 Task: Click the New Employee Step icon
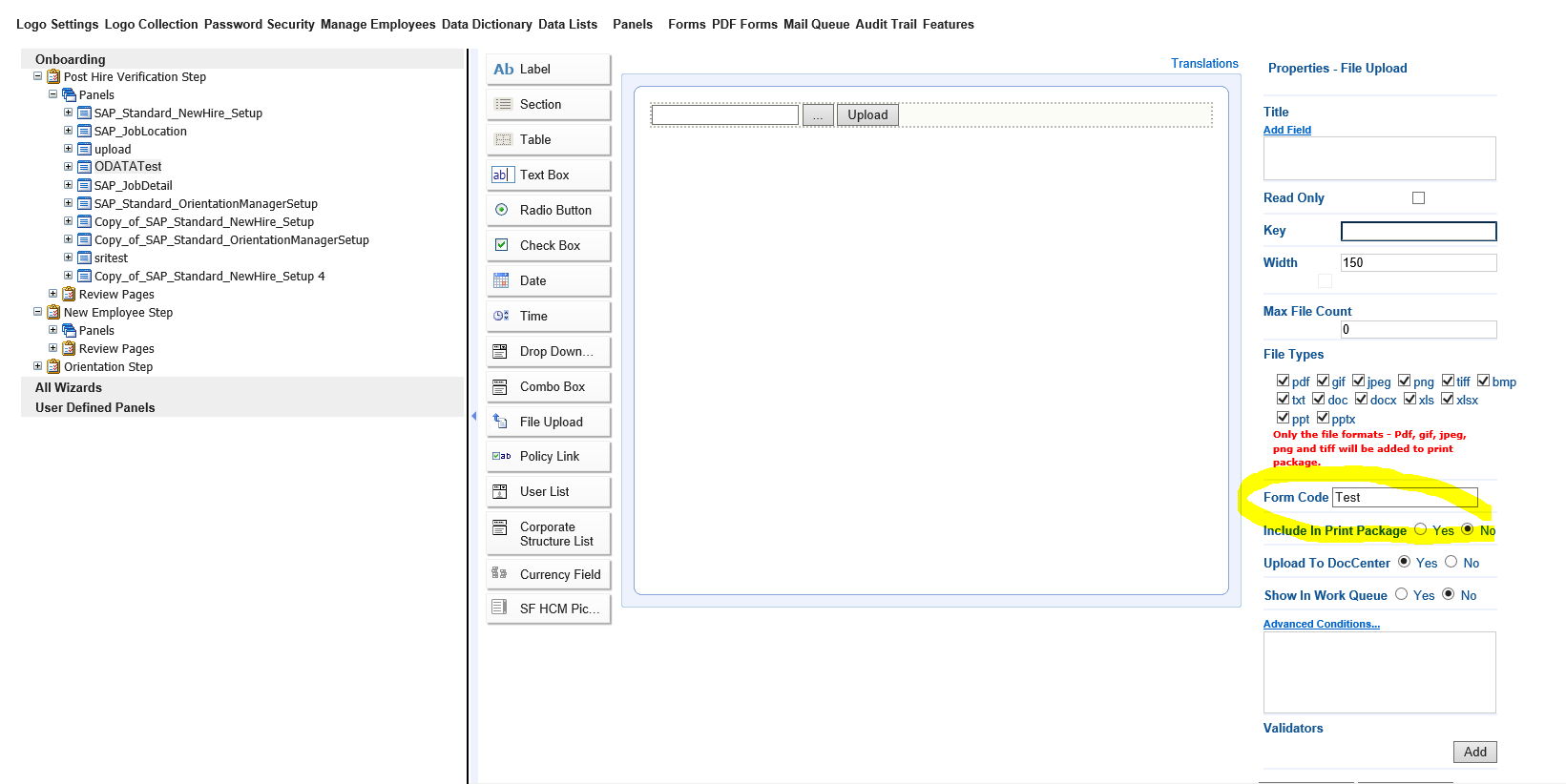pos(53,312)
